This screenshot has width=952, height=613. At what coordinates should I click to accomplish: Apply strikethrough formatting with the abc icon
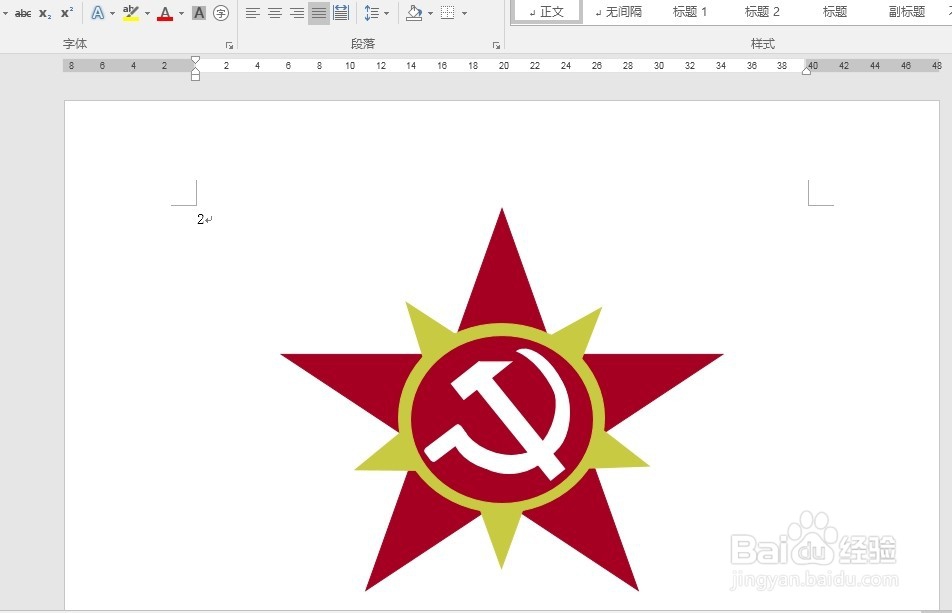[23, 13]
